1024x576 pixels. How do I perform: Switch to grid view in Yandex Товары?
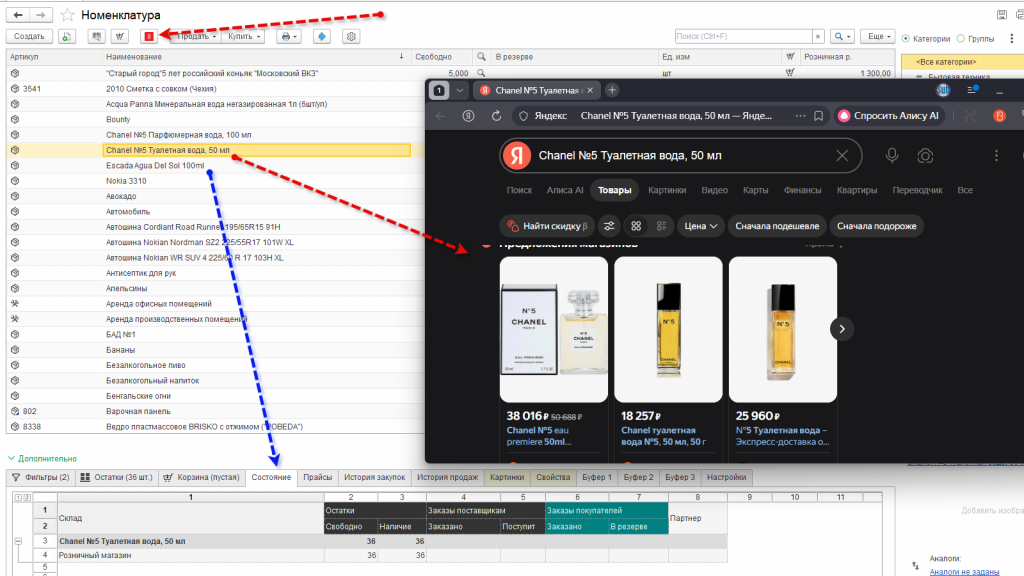coord(636,226)
